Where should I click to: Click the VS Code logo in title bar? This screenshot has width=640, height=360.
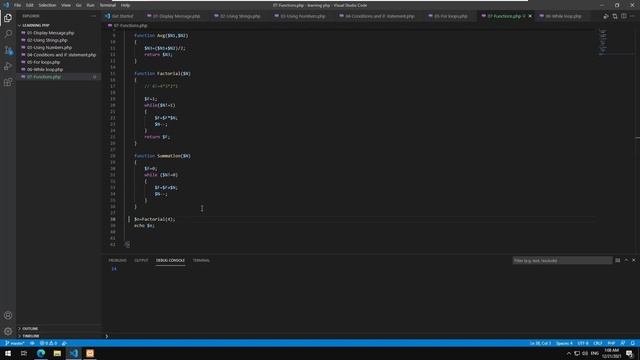point(6,5)
